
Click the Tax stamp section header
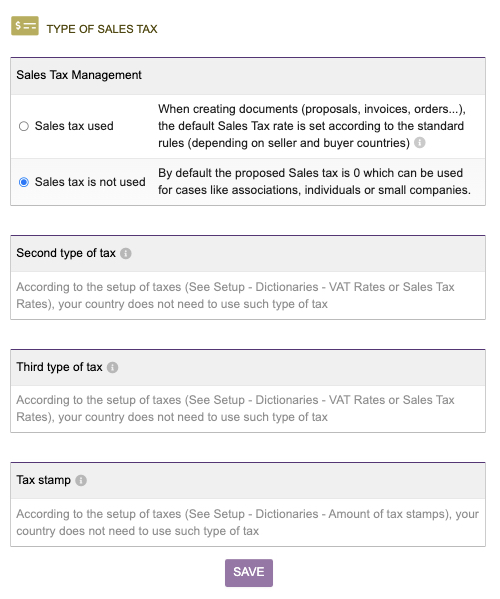[248, 480]
